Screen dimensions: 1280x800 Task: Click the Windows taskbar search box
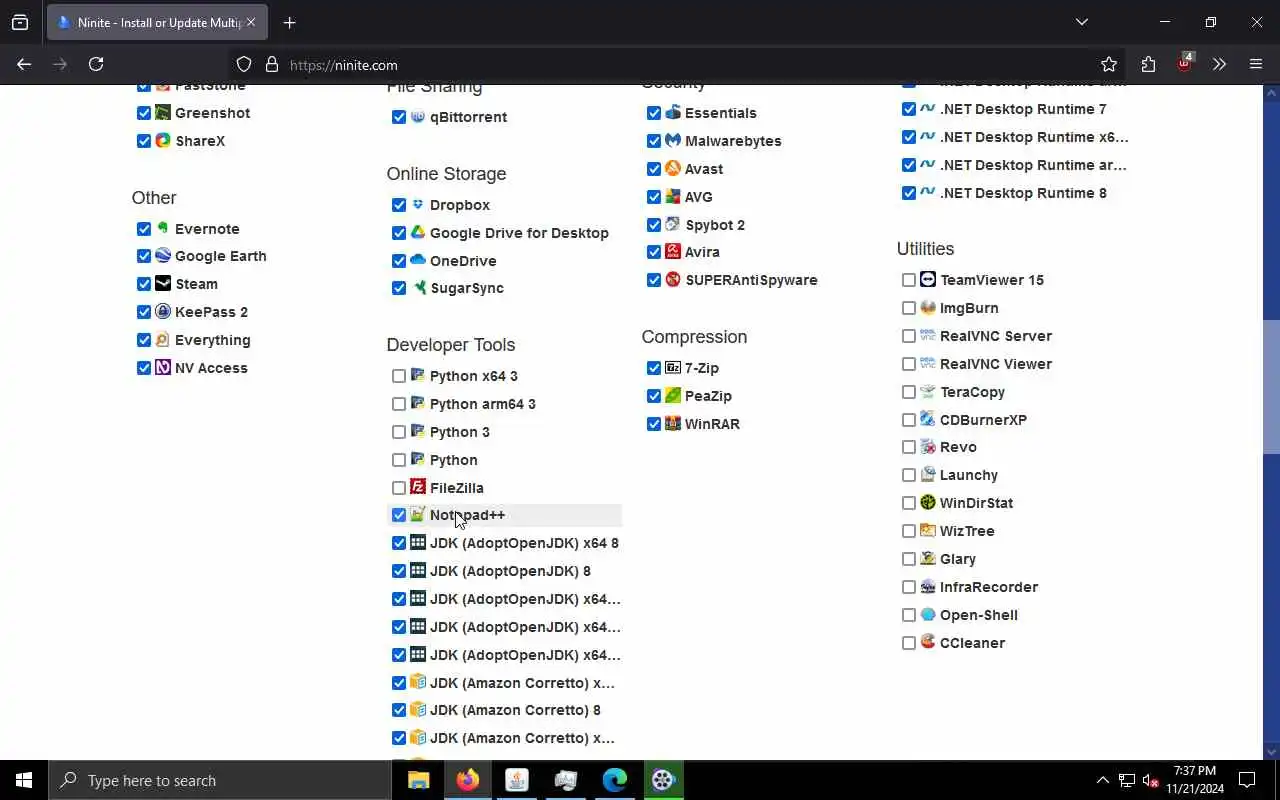click(x=220, y=780)
